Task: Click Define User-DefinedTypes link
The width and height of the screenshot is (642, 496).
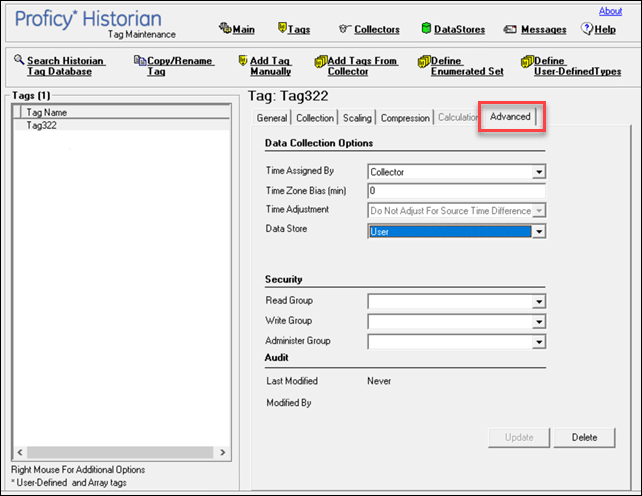Action: pos(577,66)
